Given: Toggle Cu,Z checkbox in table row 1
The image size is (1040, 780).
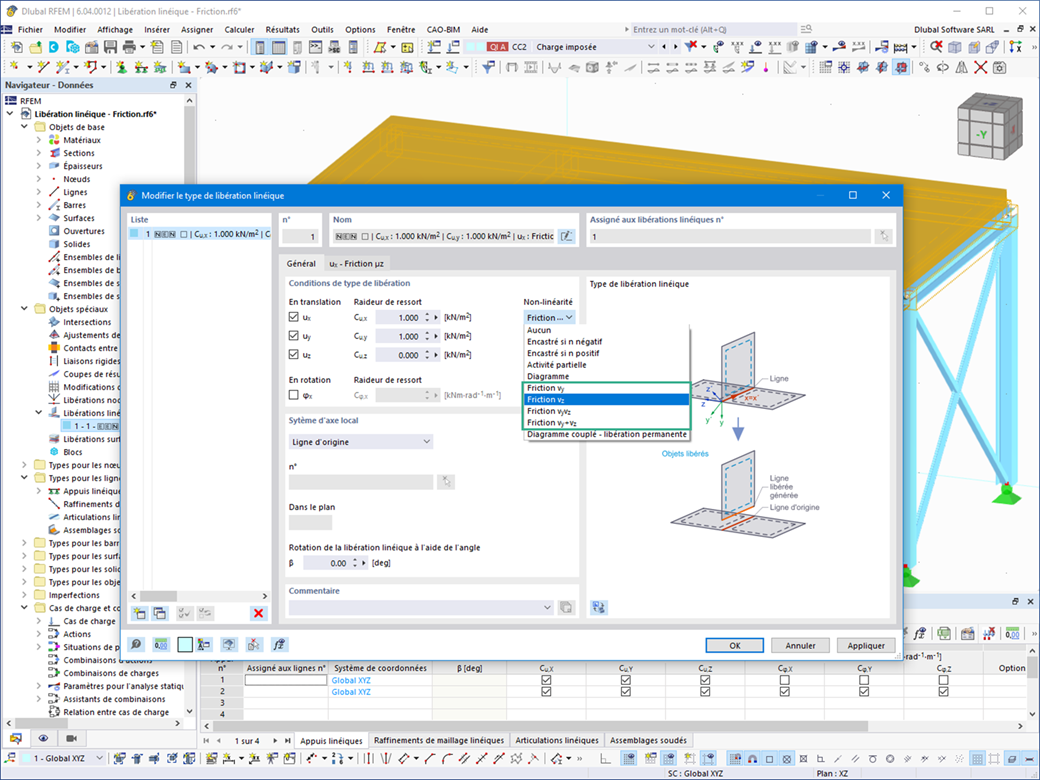Looking at the screenshot, I should coord(705,680).
